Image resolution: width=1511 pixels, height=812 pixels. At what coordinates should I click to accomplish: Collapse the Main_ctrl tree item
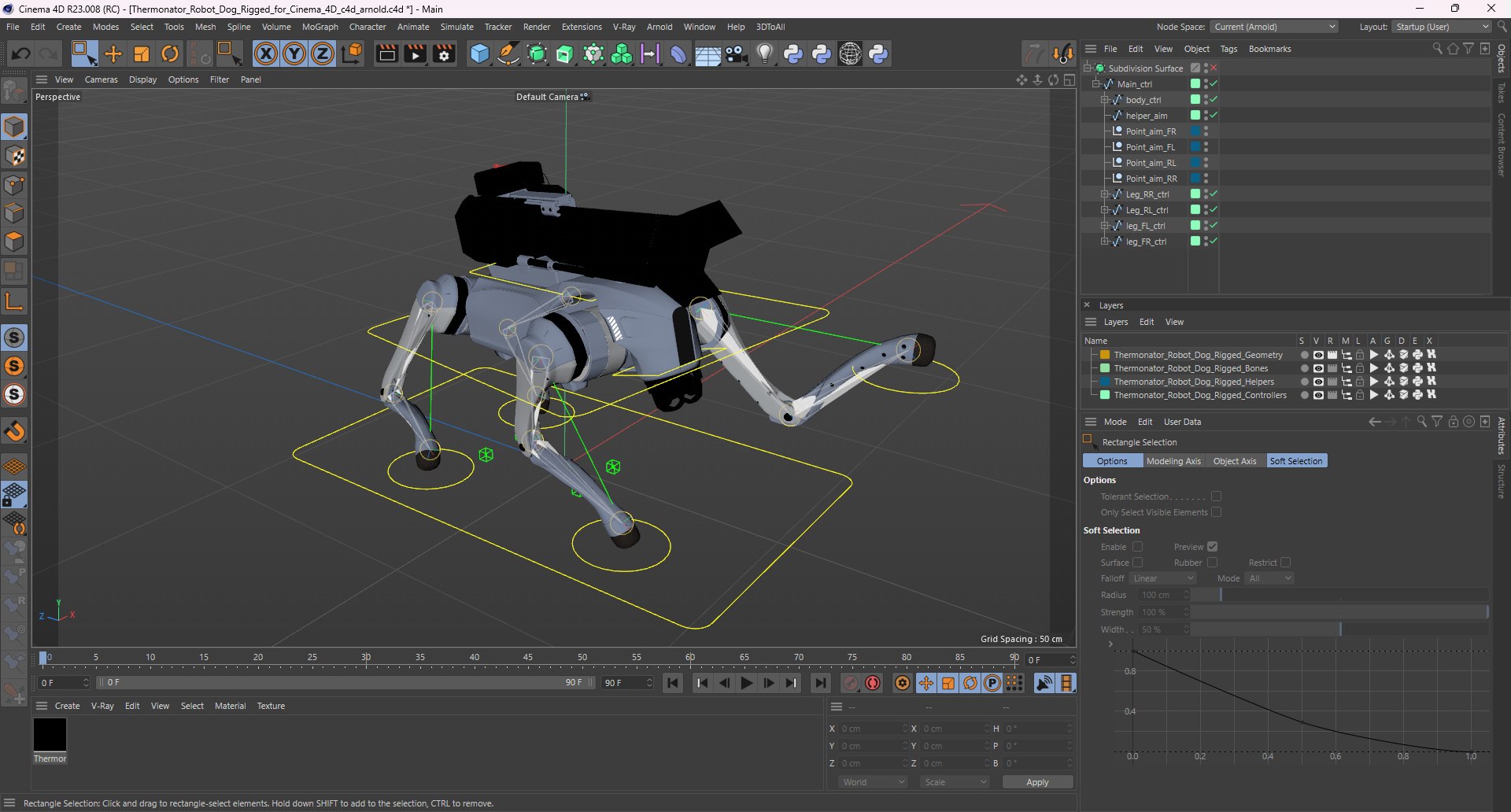tap(1095, 84)
